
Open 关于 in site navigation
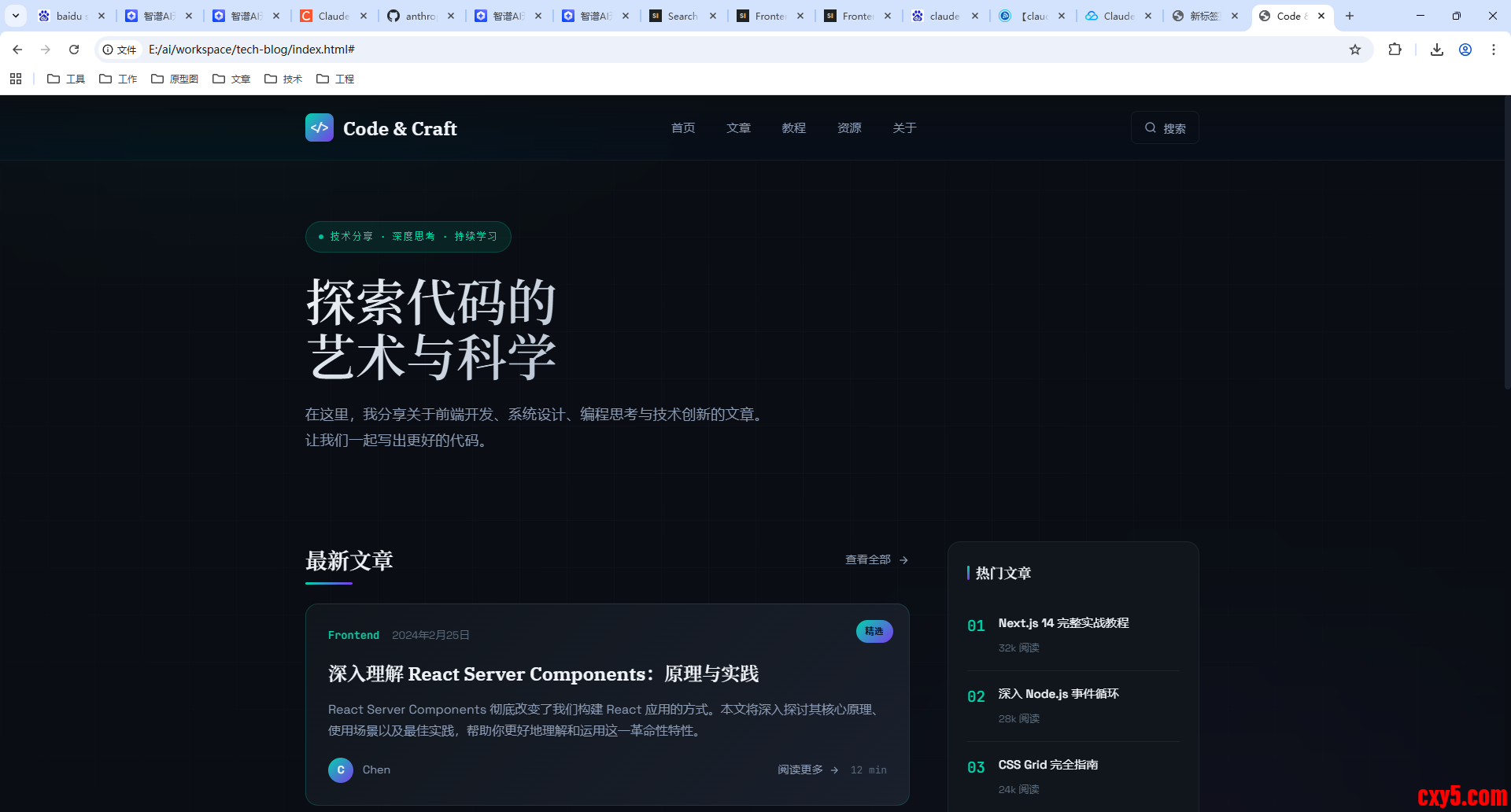pyautogui.click(x=904, y=127)
